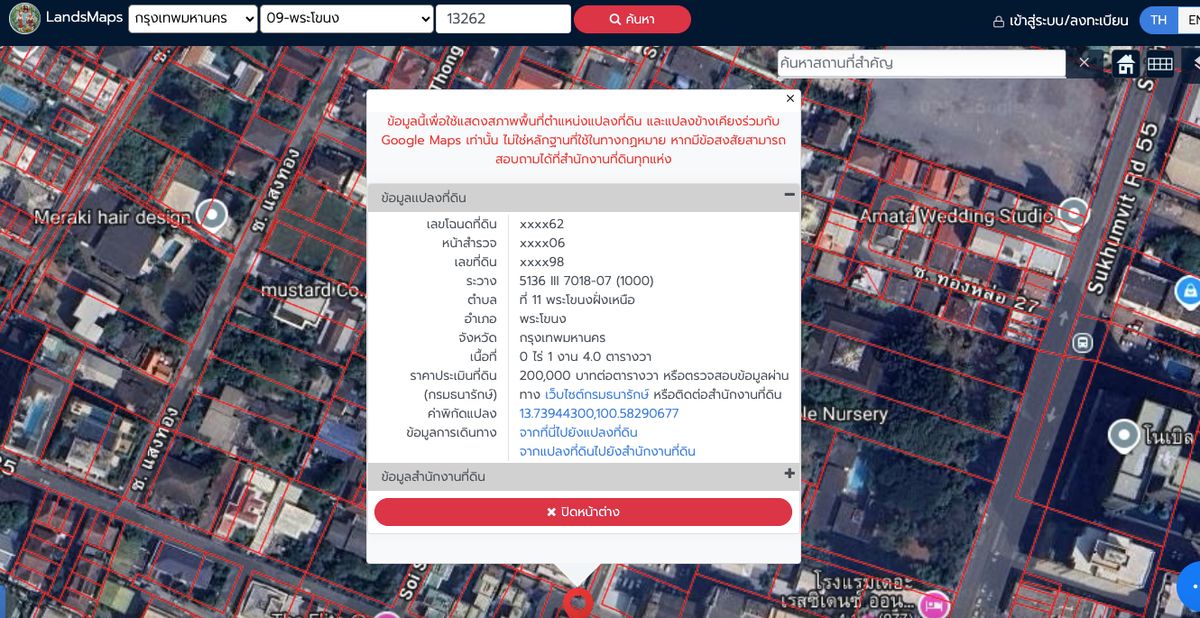Image resolution: width=1200 pixels, height=618 pixels.
Task: Open the grid table map tool
Action: (1159, 64)
